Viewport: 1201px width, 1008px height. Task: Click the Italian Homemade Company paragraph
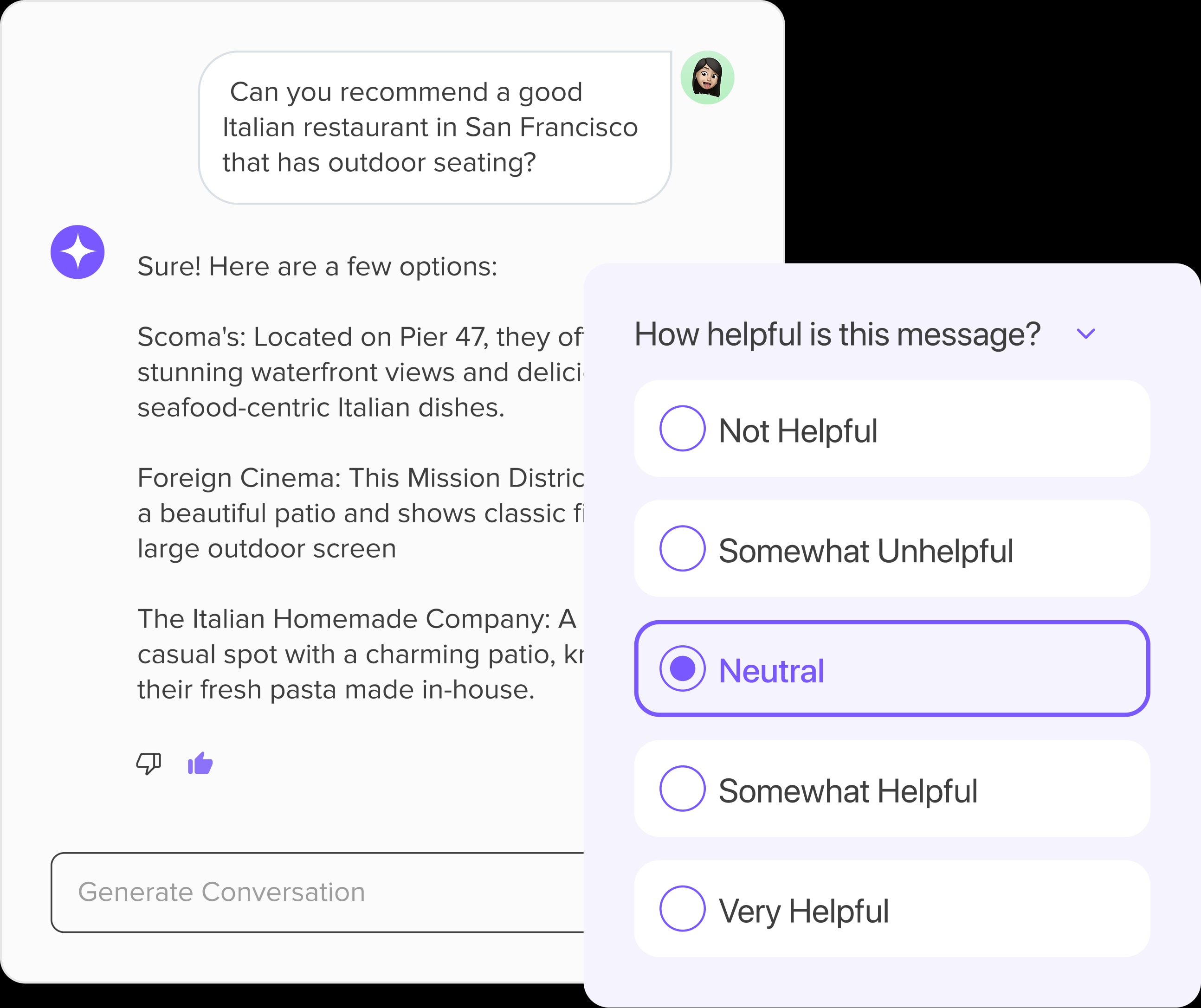(360, 654)
